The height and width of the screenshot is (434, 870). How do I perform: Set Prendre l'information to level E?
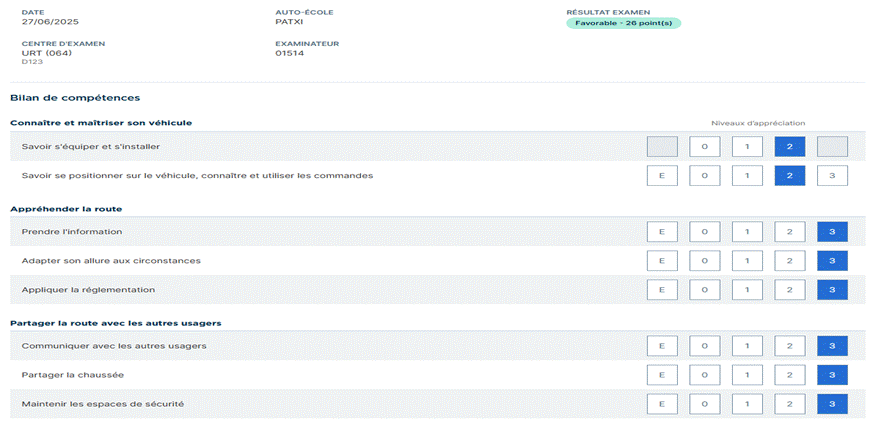coord(661,232)
